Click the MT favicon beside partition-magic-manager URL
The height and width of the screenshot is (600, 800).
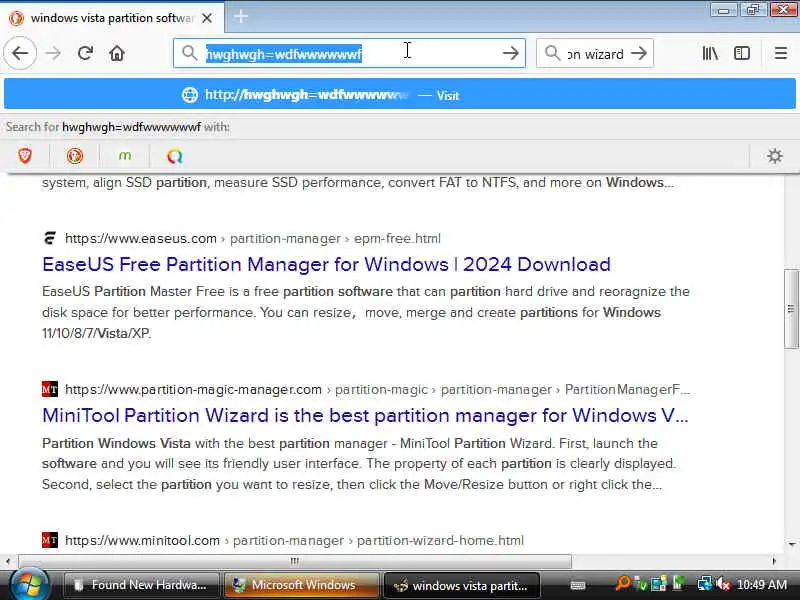tap(49, 389)
